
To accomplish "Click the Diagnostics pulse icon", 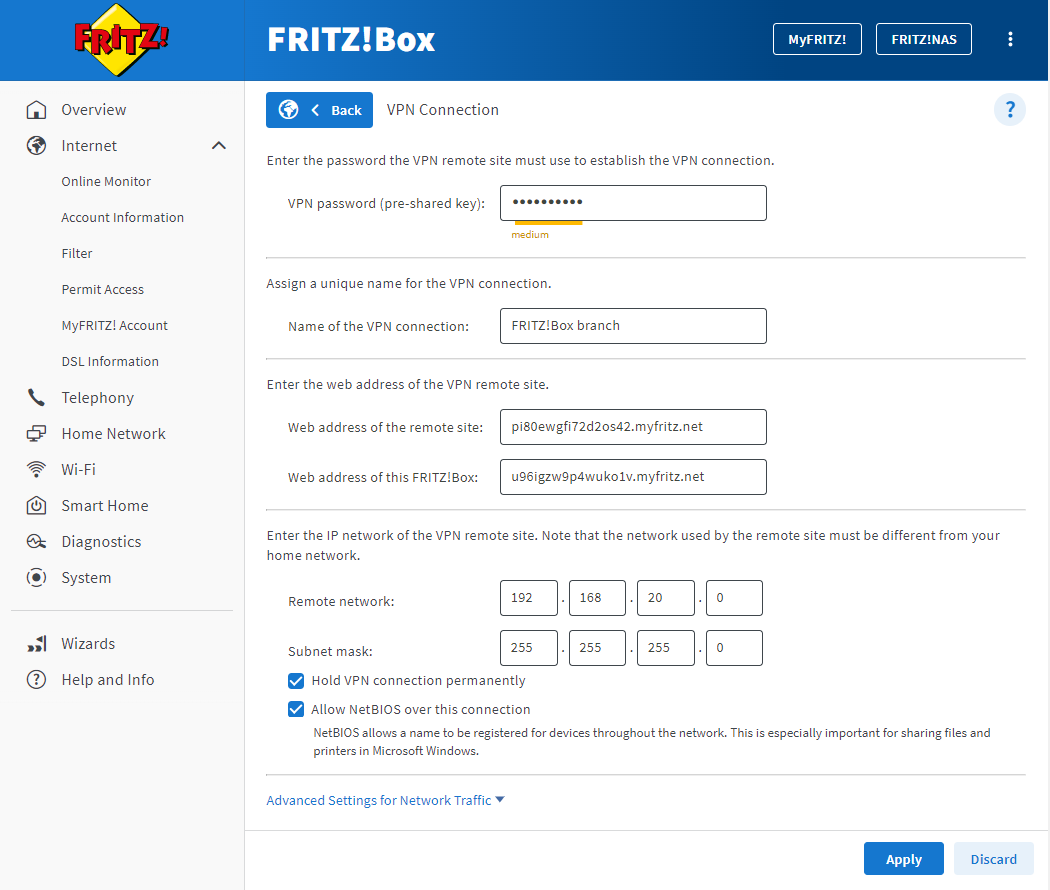I will (x=36, y=542).
